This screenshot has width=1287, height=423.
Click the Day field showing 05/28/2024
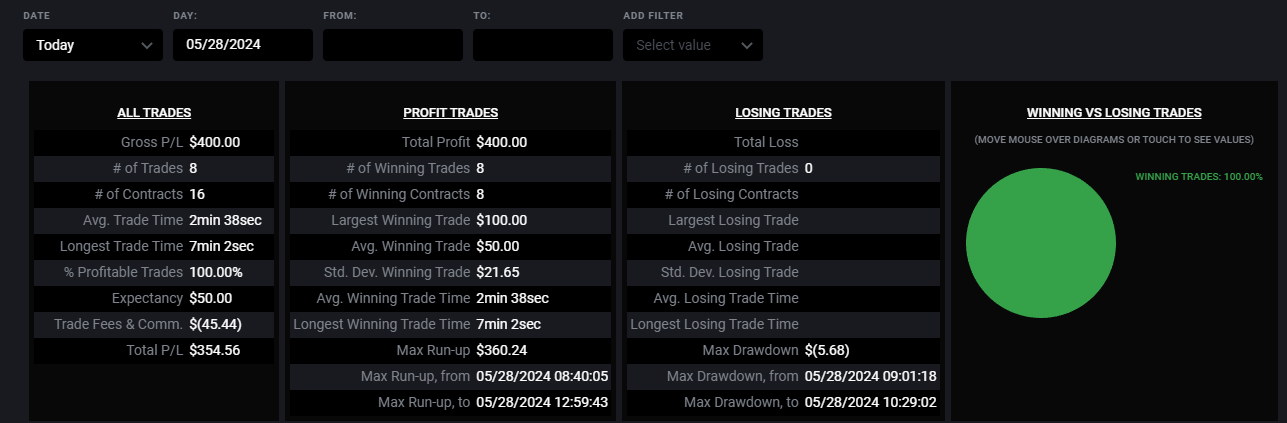243,45
